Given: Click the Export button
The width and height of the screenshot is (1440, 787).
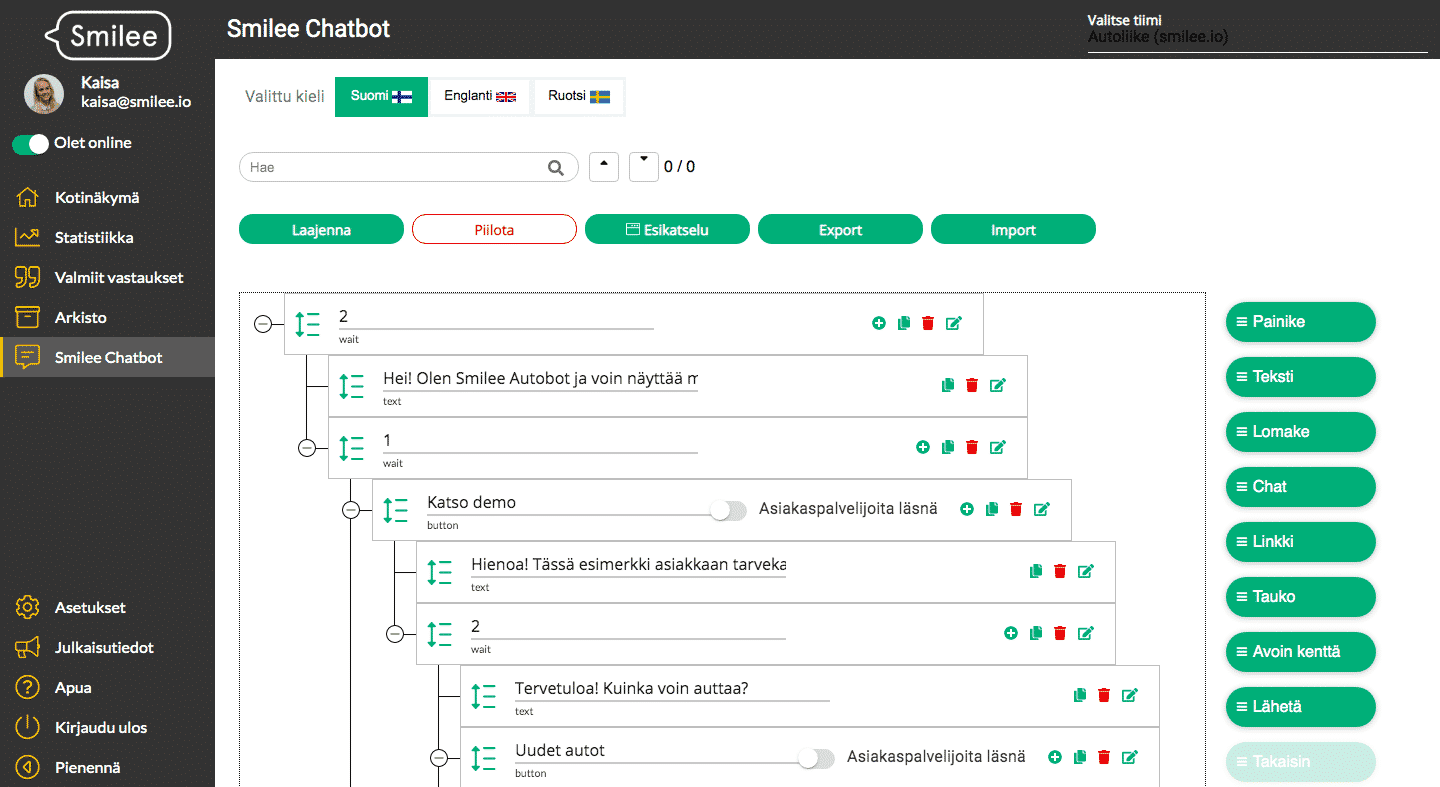Looking at the screenshot, I should tap(840, 230).
